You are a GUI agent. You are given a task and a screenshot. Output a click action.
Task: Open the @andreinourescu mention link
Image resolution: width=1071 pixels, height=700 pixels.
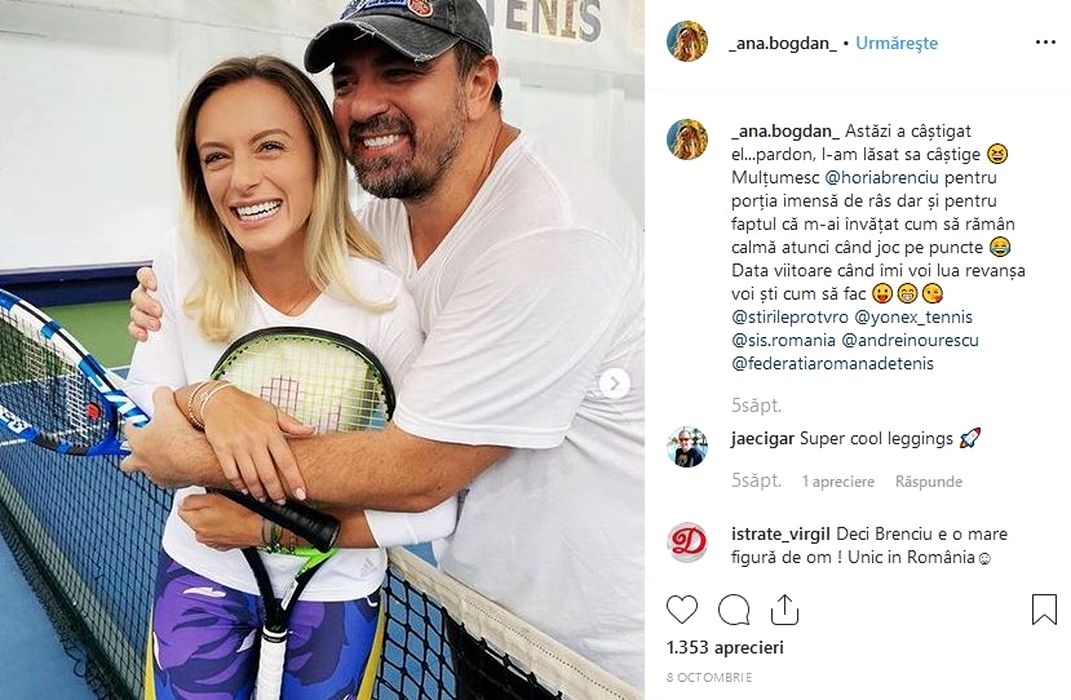tap(910, 340)
